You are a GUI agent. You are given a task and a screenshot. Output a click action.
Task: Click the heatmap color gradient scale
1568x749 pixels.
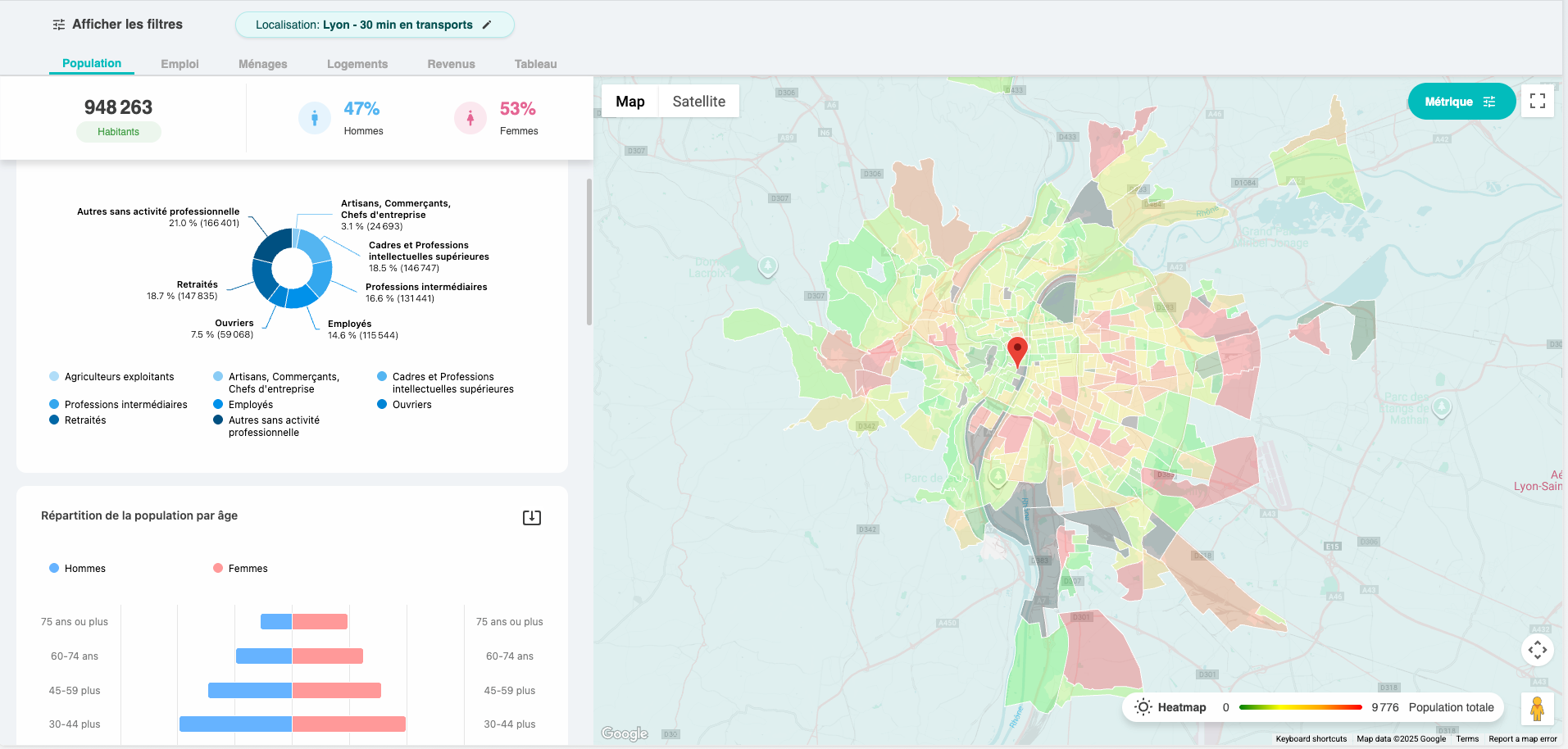(x=1300, y=707)
